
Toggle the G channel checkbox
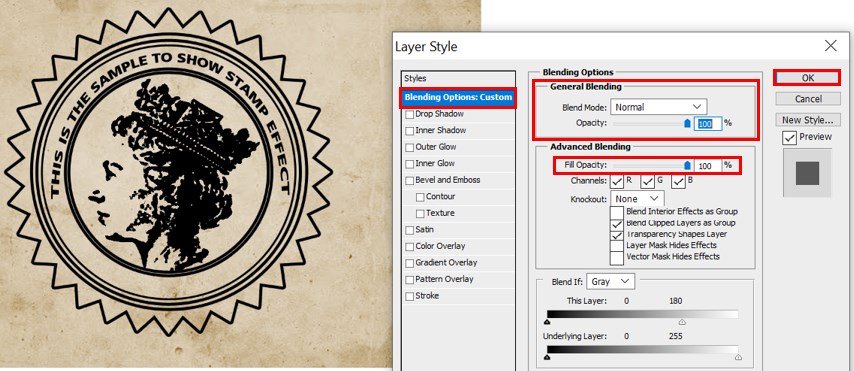pos(647,181)
